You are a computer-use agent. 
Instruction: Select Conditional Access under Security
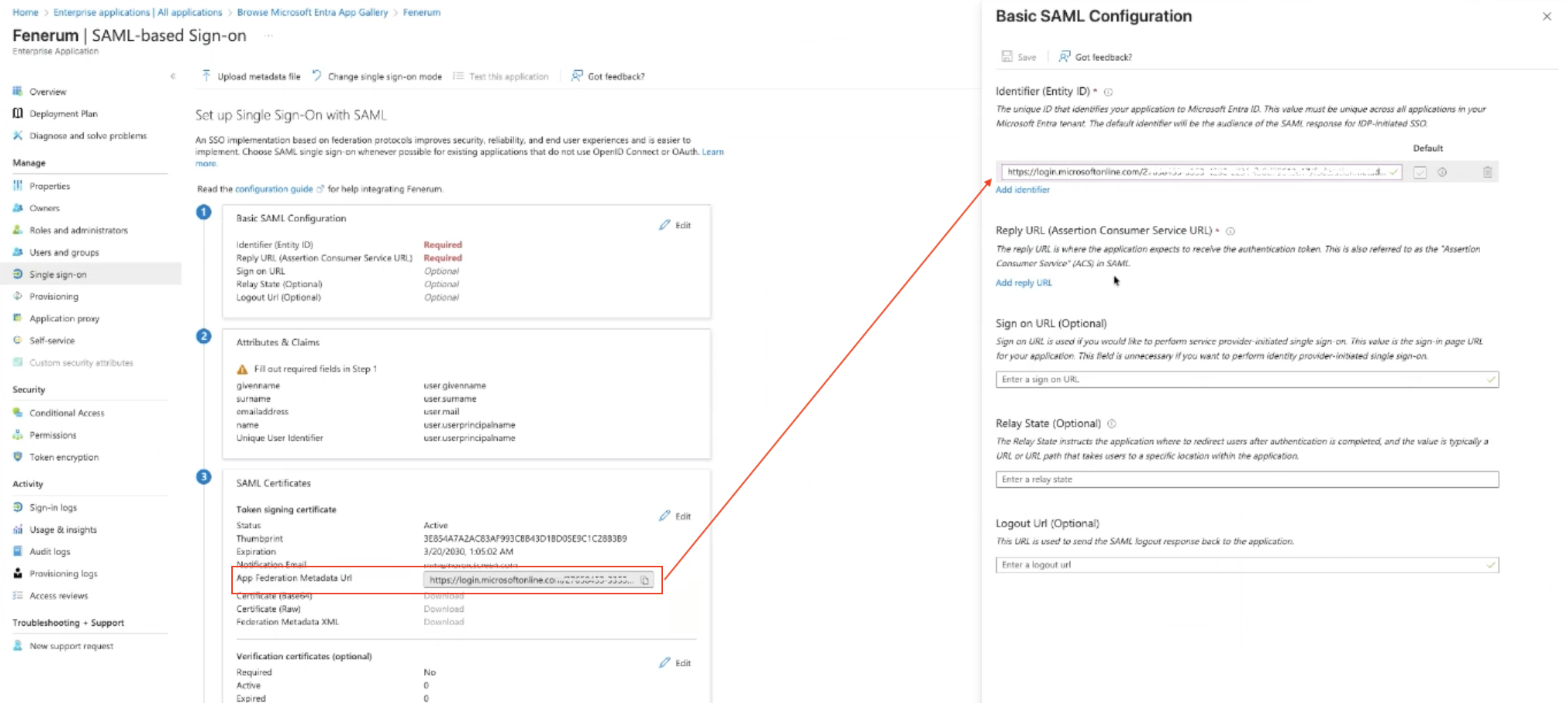tap(66, 413)
